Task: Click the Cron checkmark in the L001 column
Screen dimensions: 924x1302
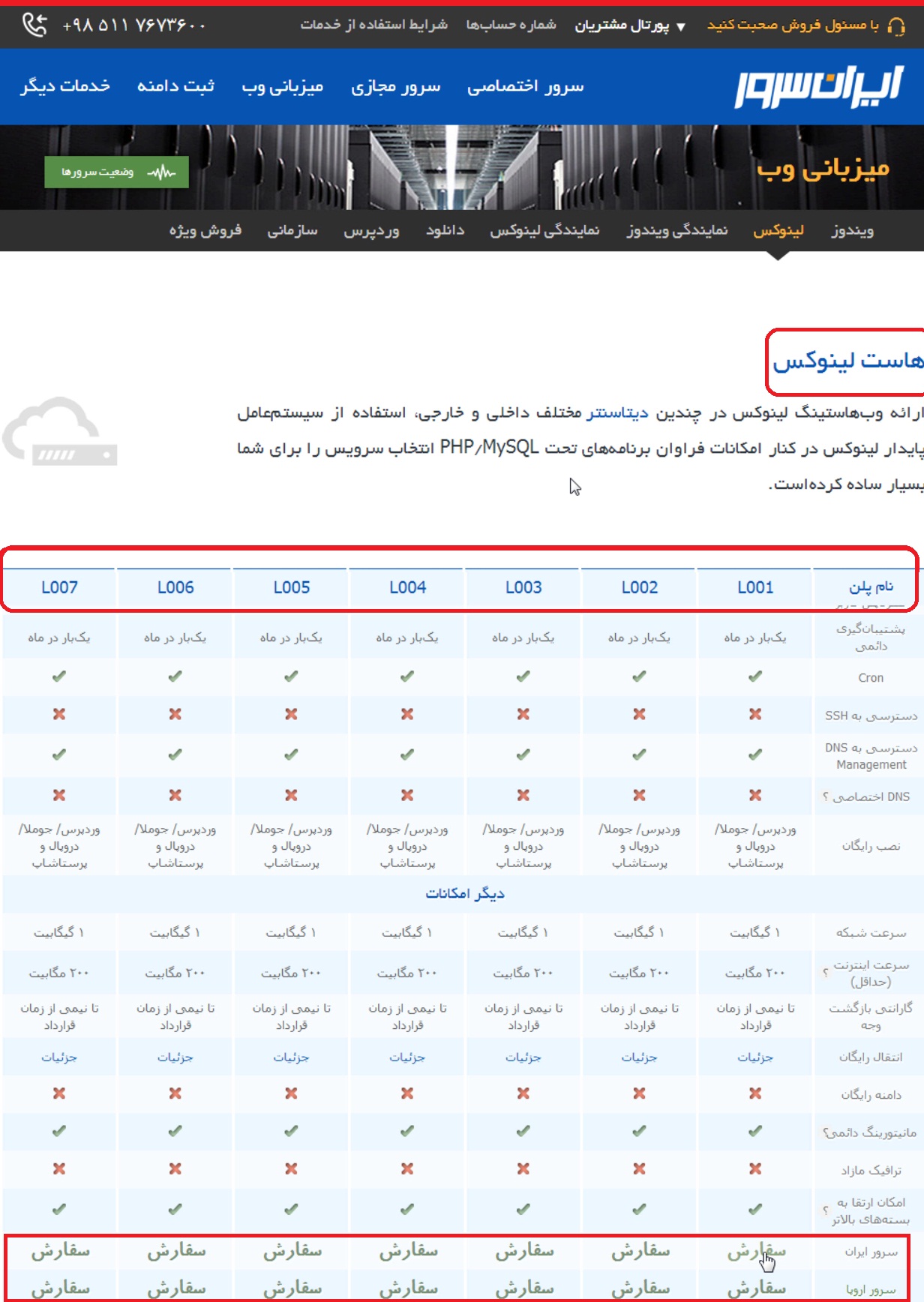Action: [x=755, y=676]
